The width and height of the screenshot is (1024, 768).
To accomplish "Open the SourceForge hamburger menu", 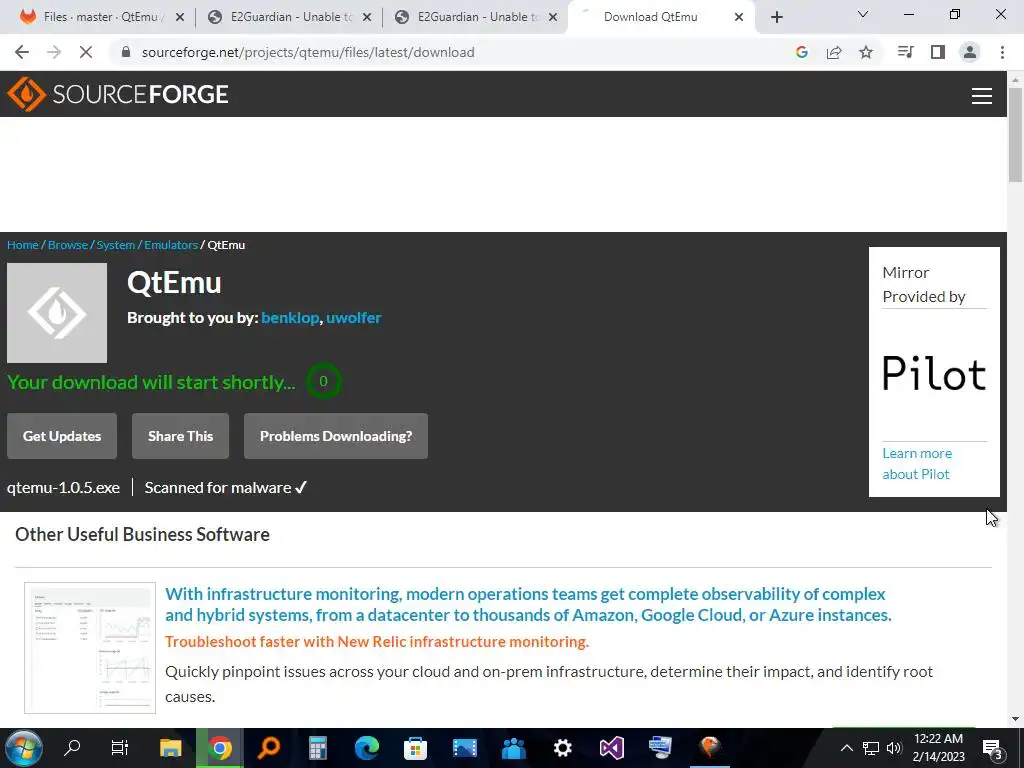I will tap(982, 96).
